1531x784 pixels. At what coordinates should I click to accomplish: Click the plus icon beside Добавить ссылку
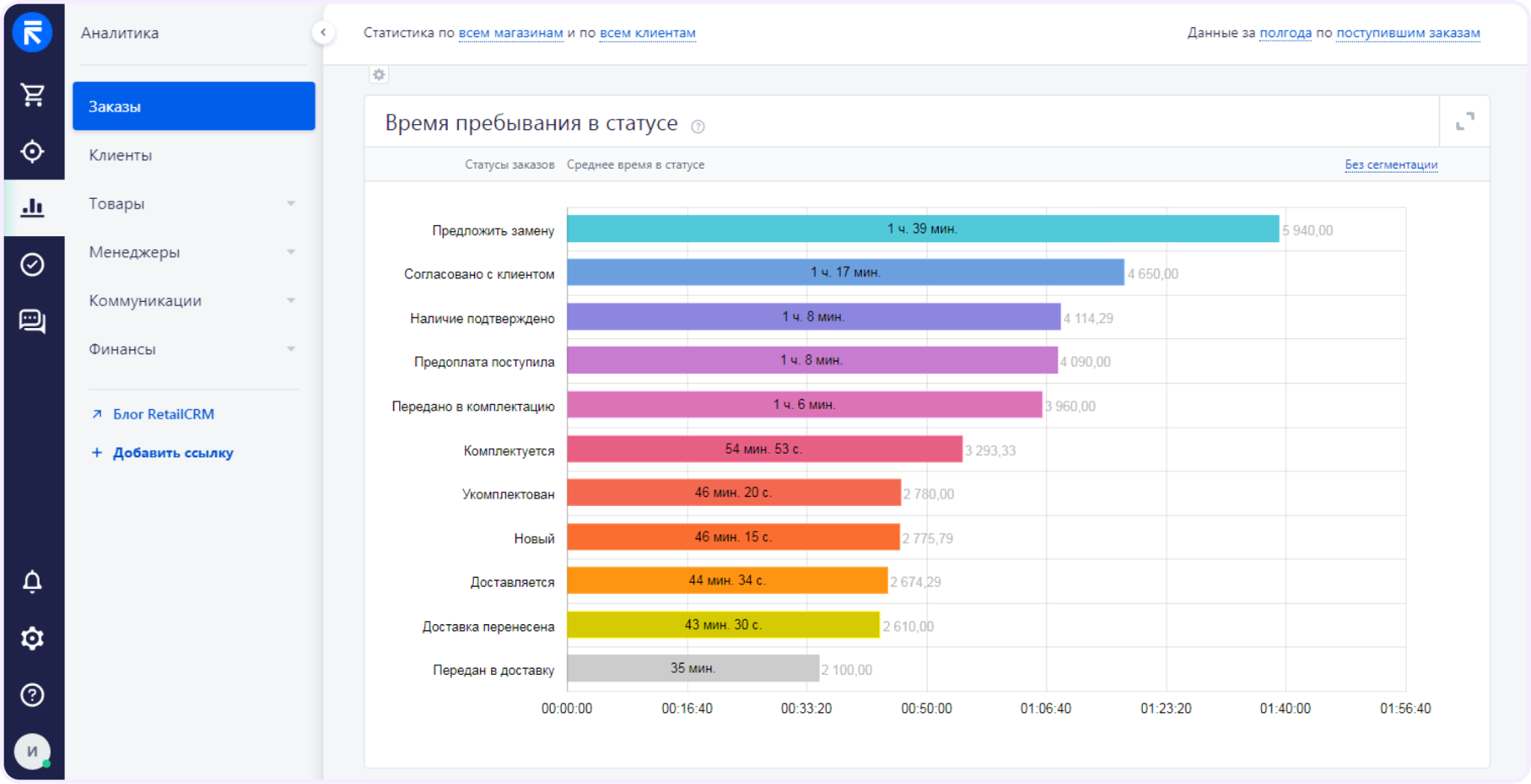pyautogui.click(x=96, y=452)
